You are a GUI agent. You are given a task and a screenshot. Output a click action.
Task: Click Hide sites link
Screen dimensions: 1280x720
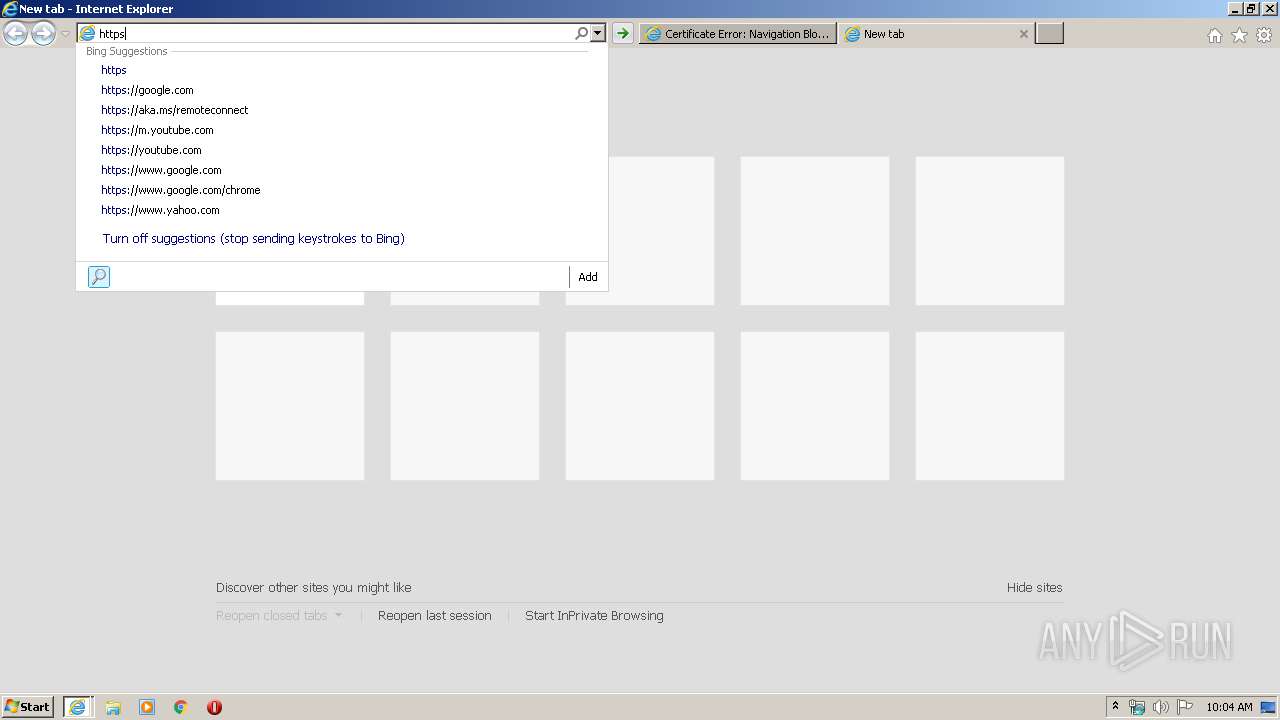tap(1034, 588)
